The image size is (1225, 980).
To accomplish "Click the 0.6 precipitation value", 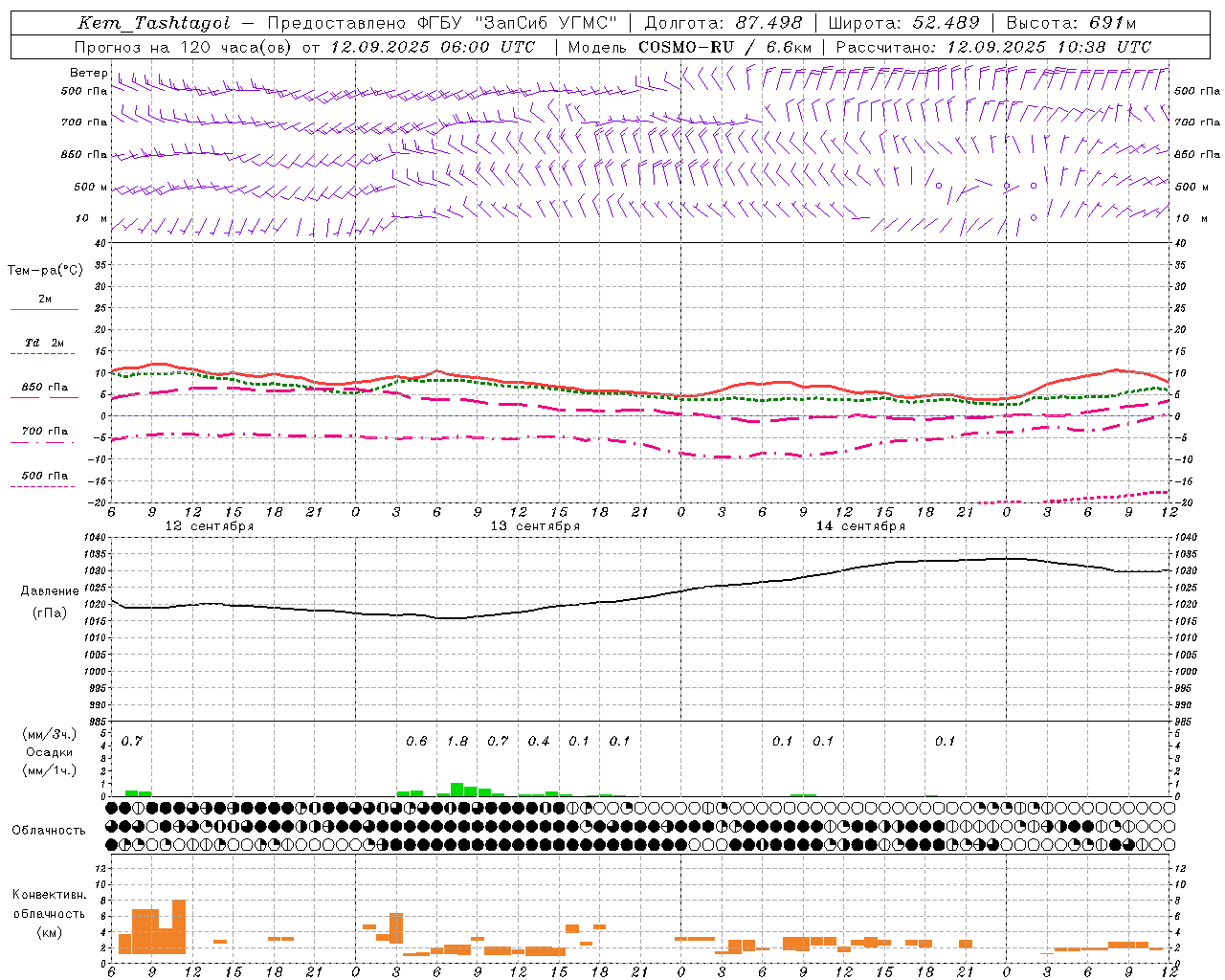I will point(416,741).
